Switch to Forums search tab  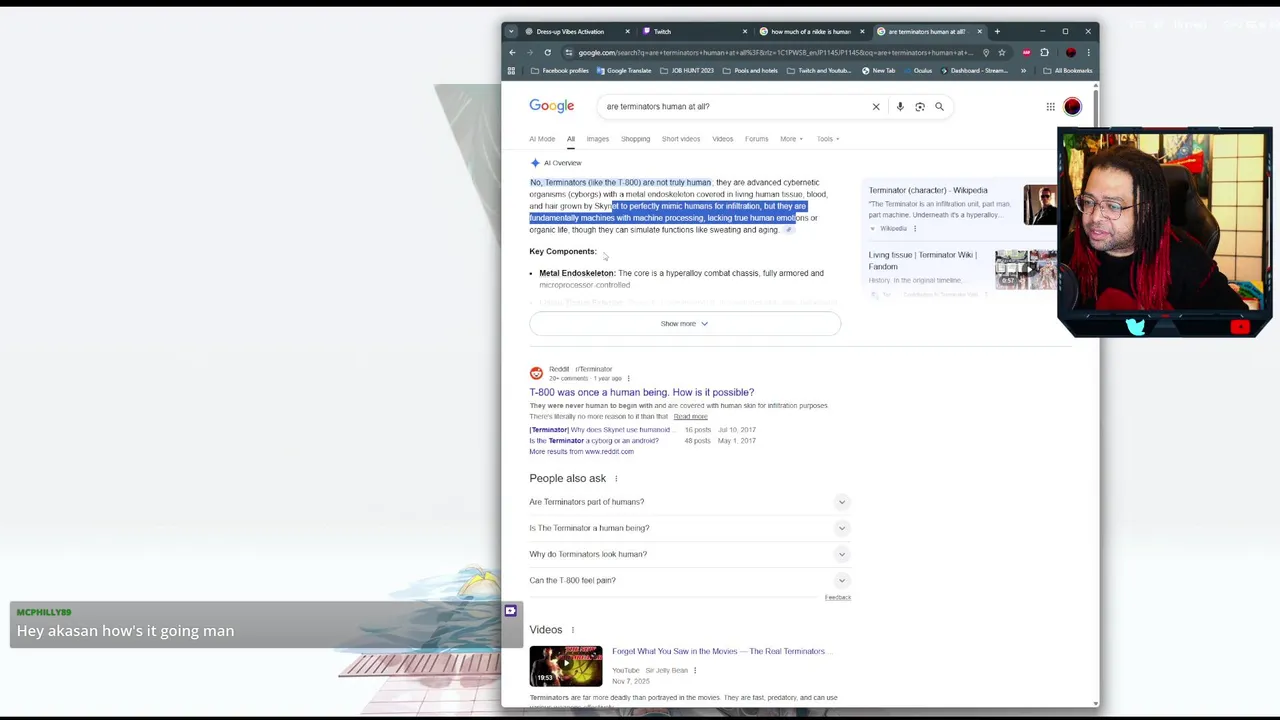[756, 139]
